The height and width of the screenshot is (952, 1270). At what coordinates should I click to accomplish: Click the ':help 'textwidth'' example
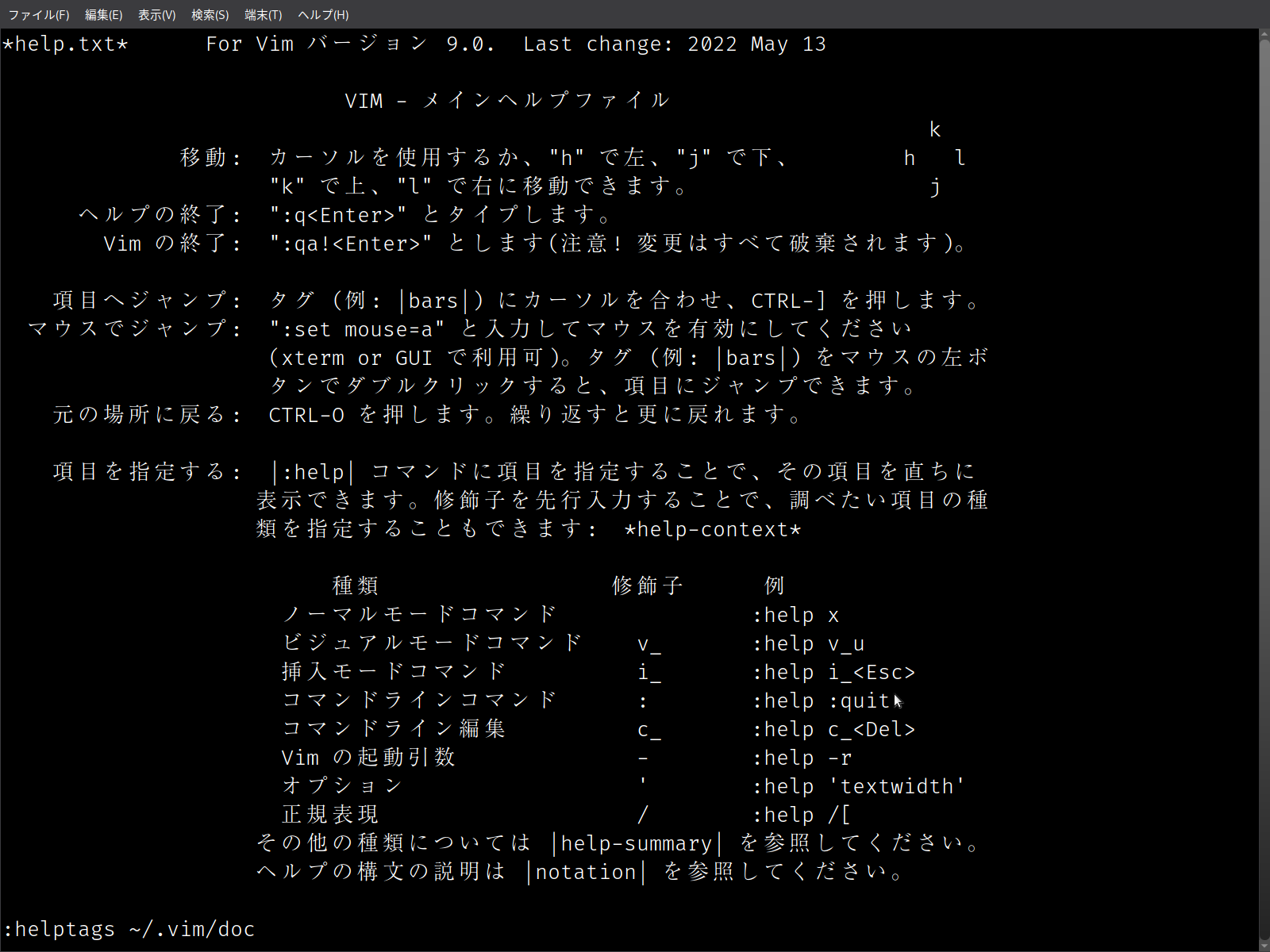coord(859,786)
